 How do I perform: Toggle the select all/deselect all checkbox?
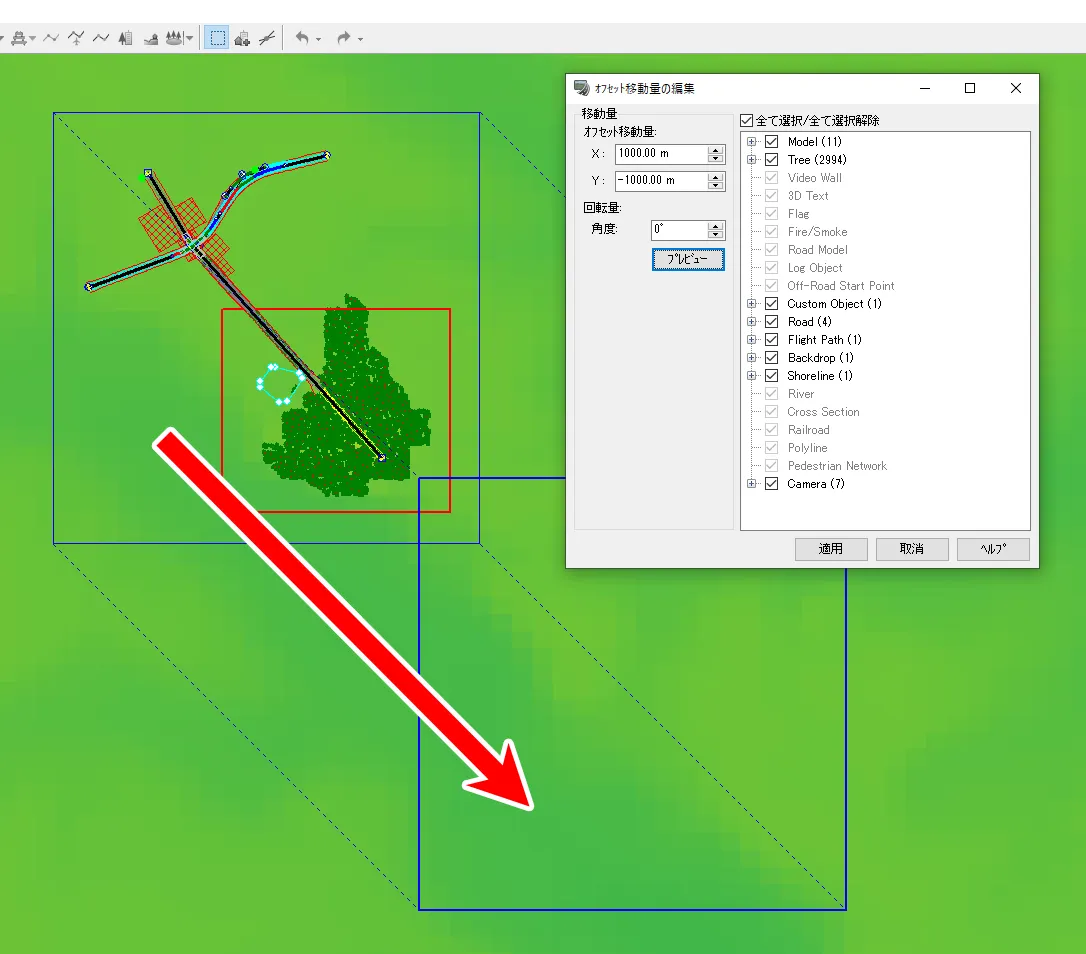[746, 121]
